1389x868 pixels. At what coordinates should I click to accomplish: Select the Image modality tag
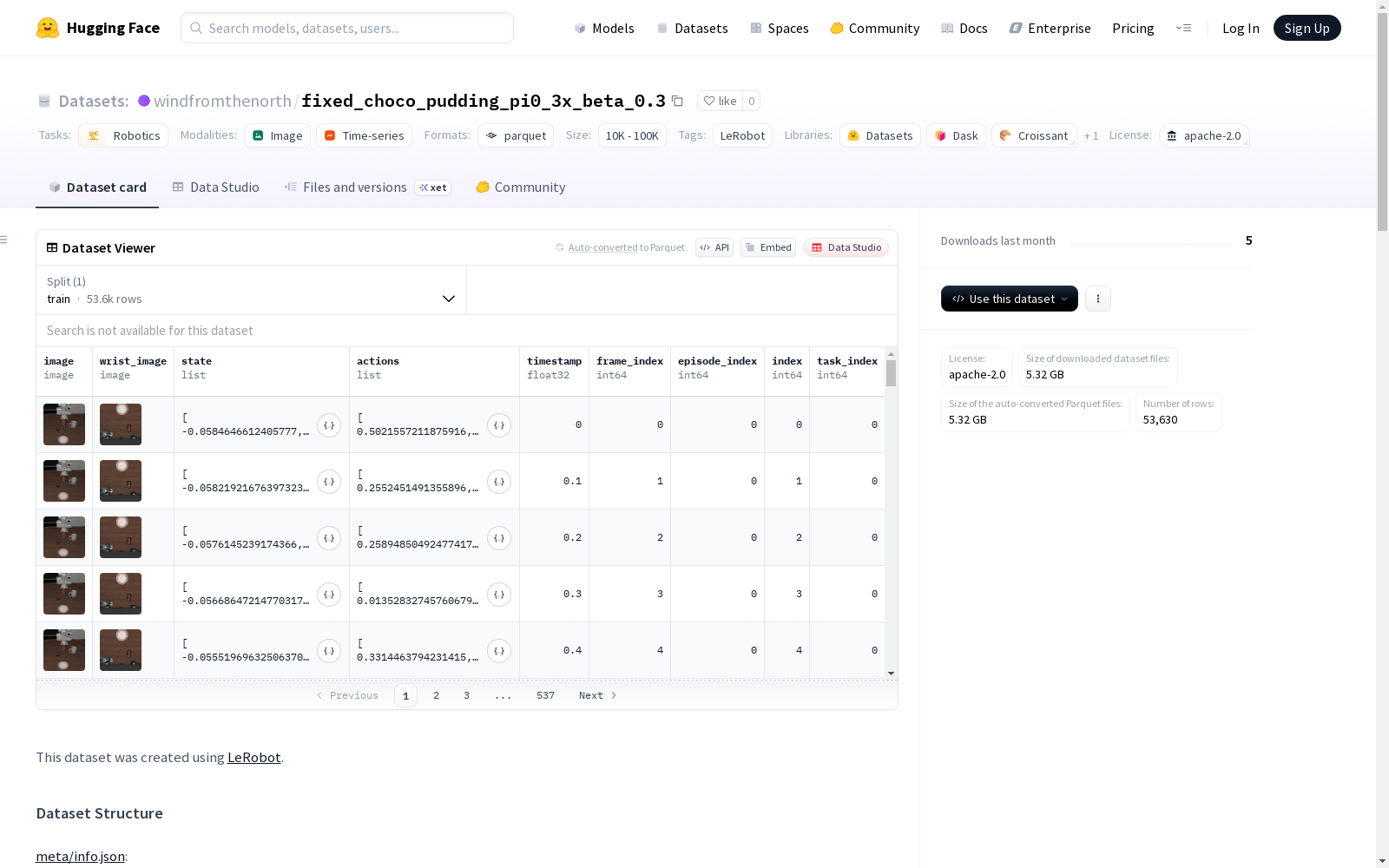(278, 135)
